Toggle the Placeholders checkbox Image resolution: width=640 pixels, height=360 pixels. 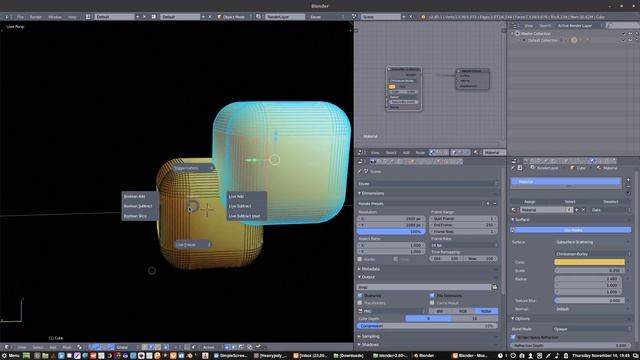tap(360, 303)
